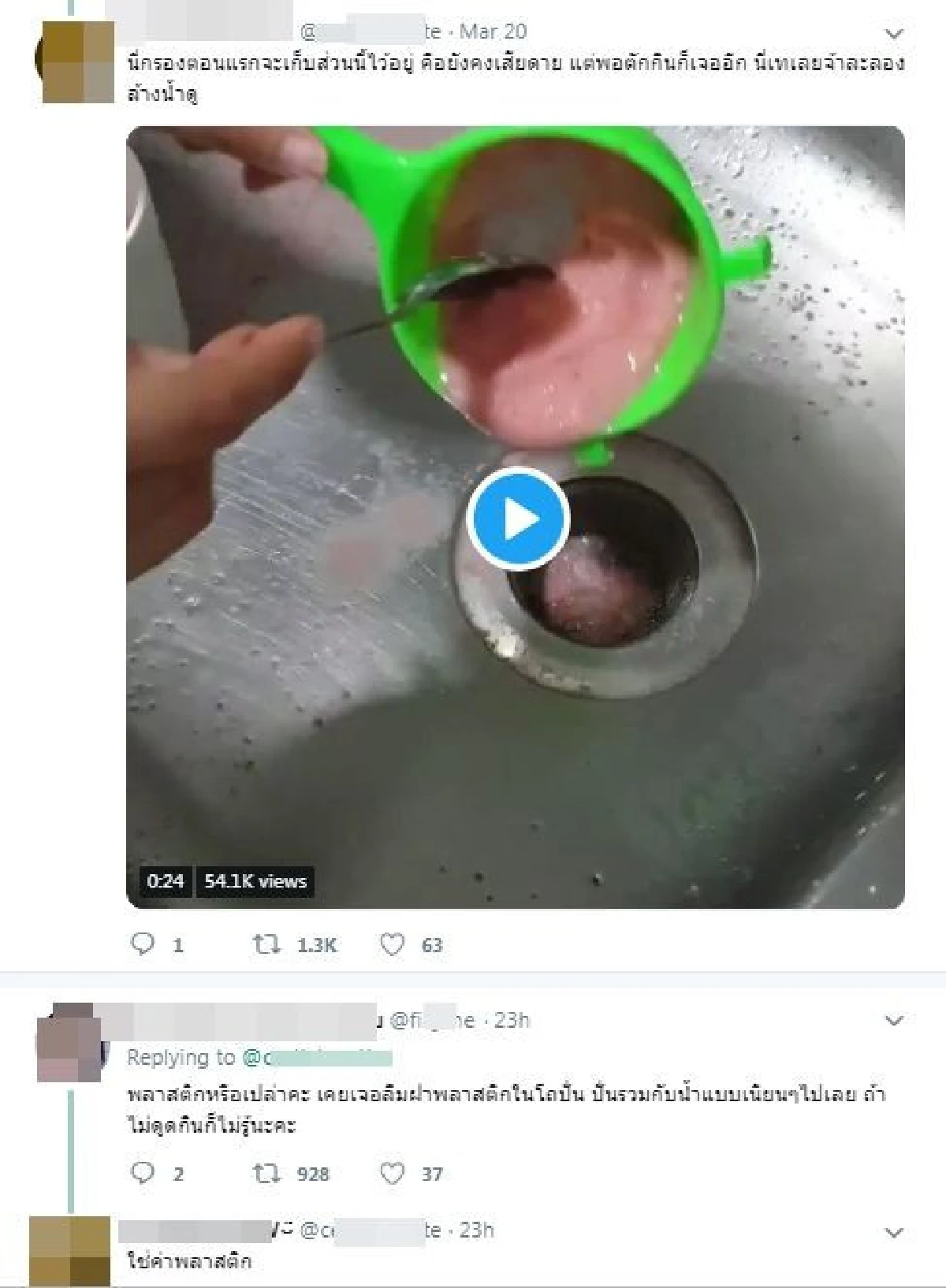The height and width of the screenshot is (1288, 946).
Task: Open the bottom reply author's avatar
Action: tap(70, 1251)
